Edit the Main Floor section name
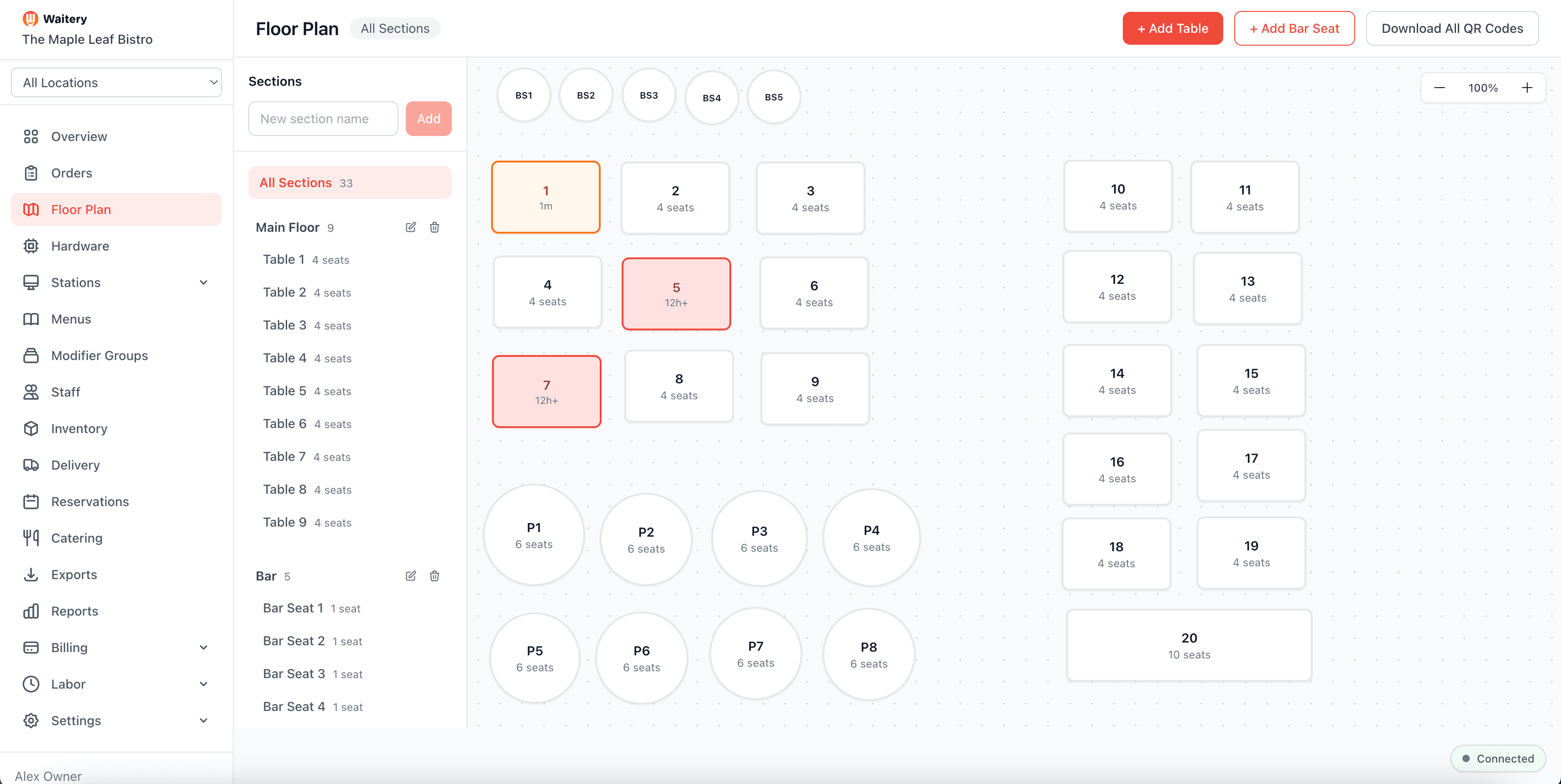Image resolution: width=1561 pixels, height=784 pixels. pyautogui.click(x=411, y=227)
